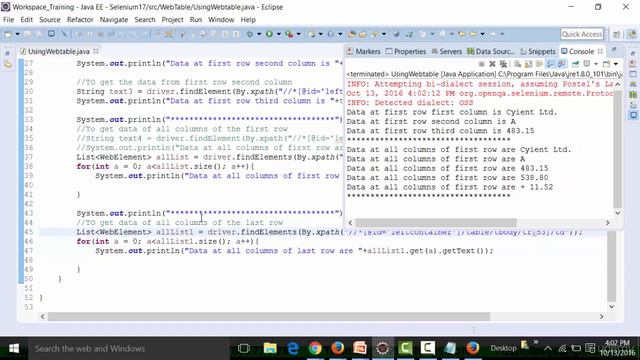
Task: Open the Open Console dropdown arrow
Action: coord(616,64)
